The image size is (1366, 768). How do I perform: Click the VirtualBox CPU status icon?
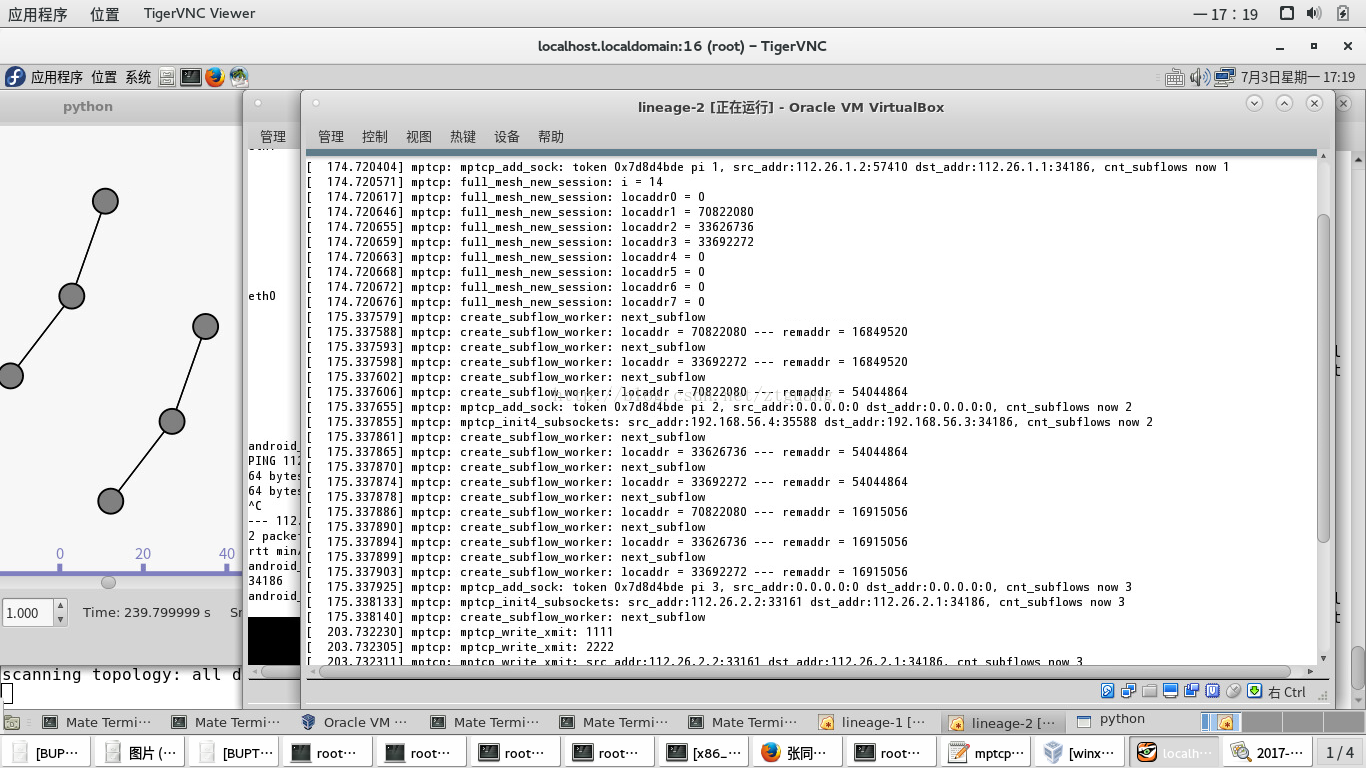1213,691
